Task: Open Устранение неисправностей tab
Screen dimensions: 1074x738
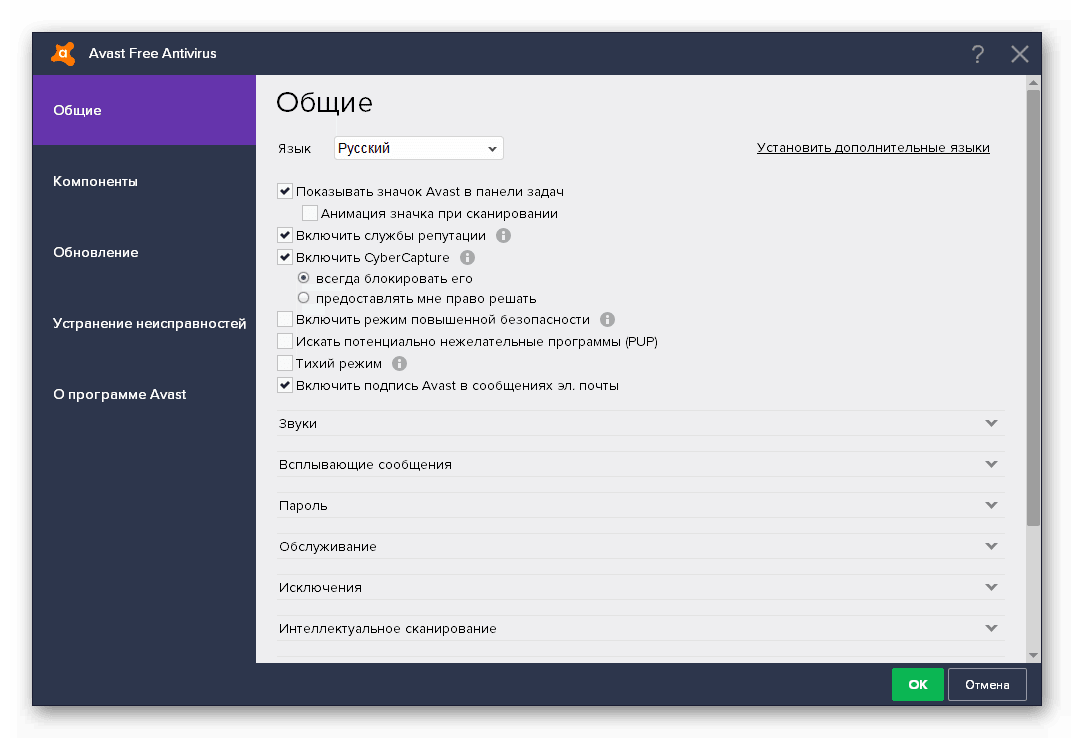Action: 145,323
